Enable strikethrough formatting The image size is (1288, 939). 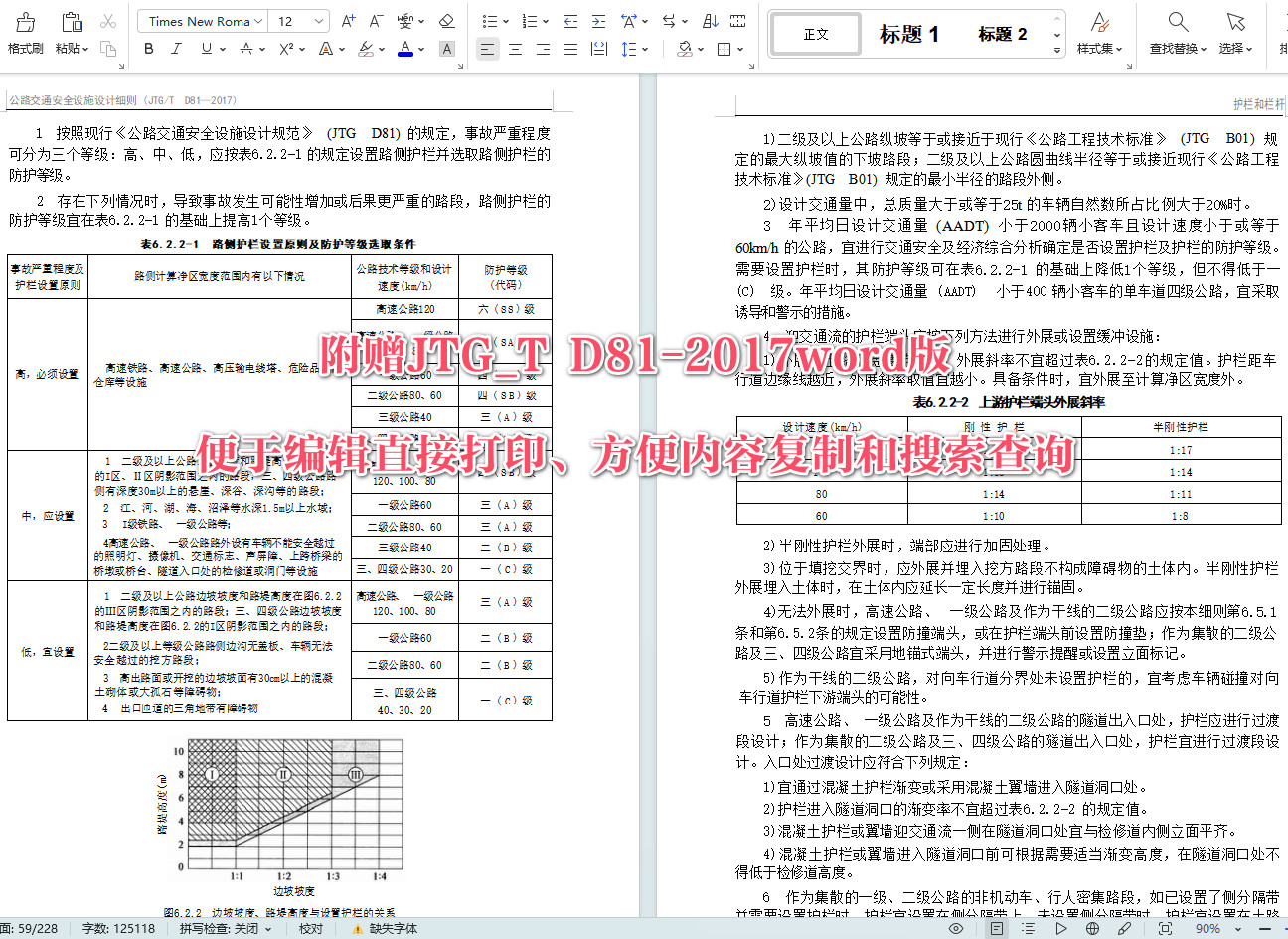point(246,48)
